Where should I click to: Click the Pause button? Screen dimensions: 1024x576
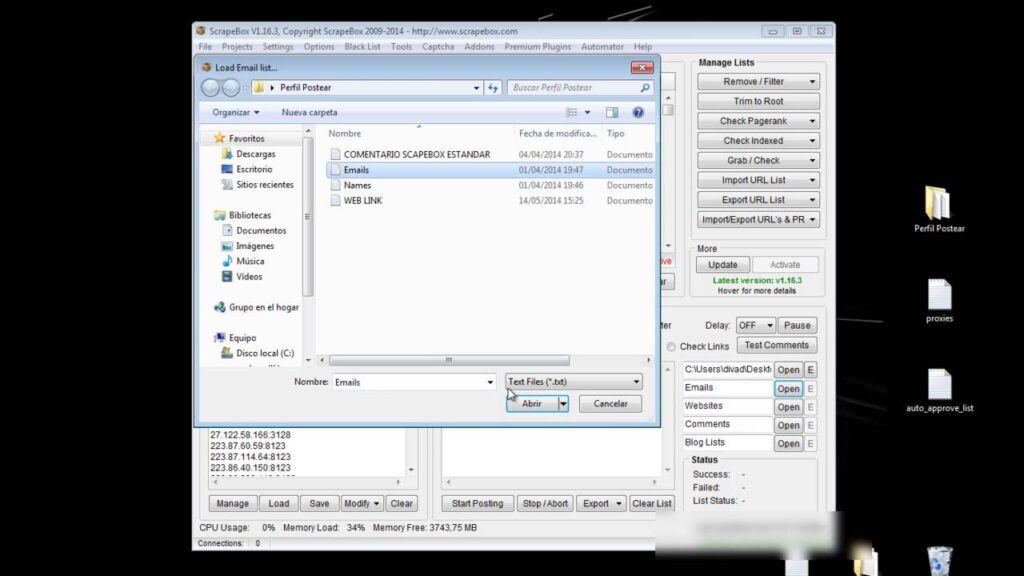[x=797, y=325]
